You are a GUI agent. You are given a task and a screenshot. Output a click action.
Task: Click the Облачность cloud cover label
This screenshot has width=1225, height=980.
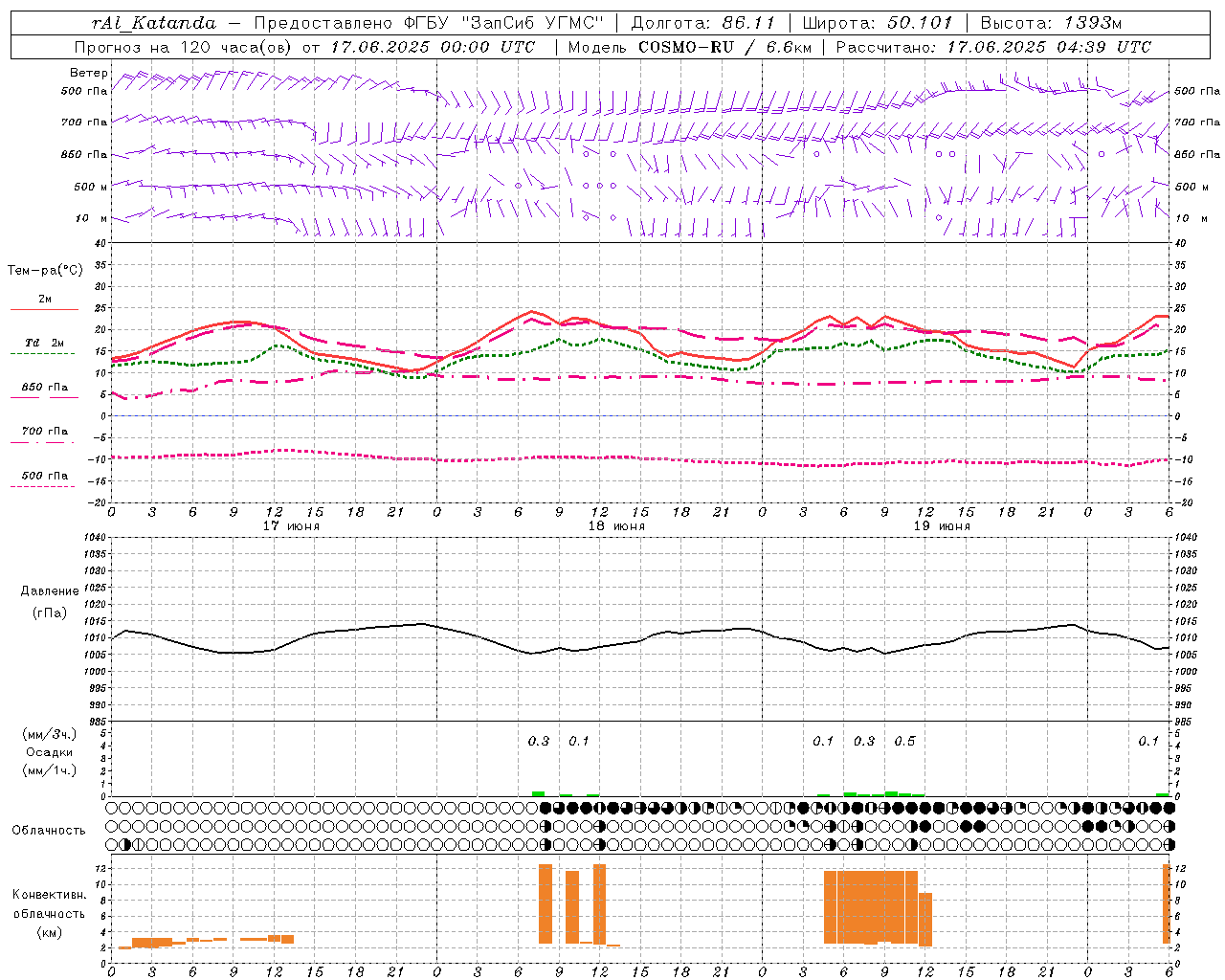[49, 830]
